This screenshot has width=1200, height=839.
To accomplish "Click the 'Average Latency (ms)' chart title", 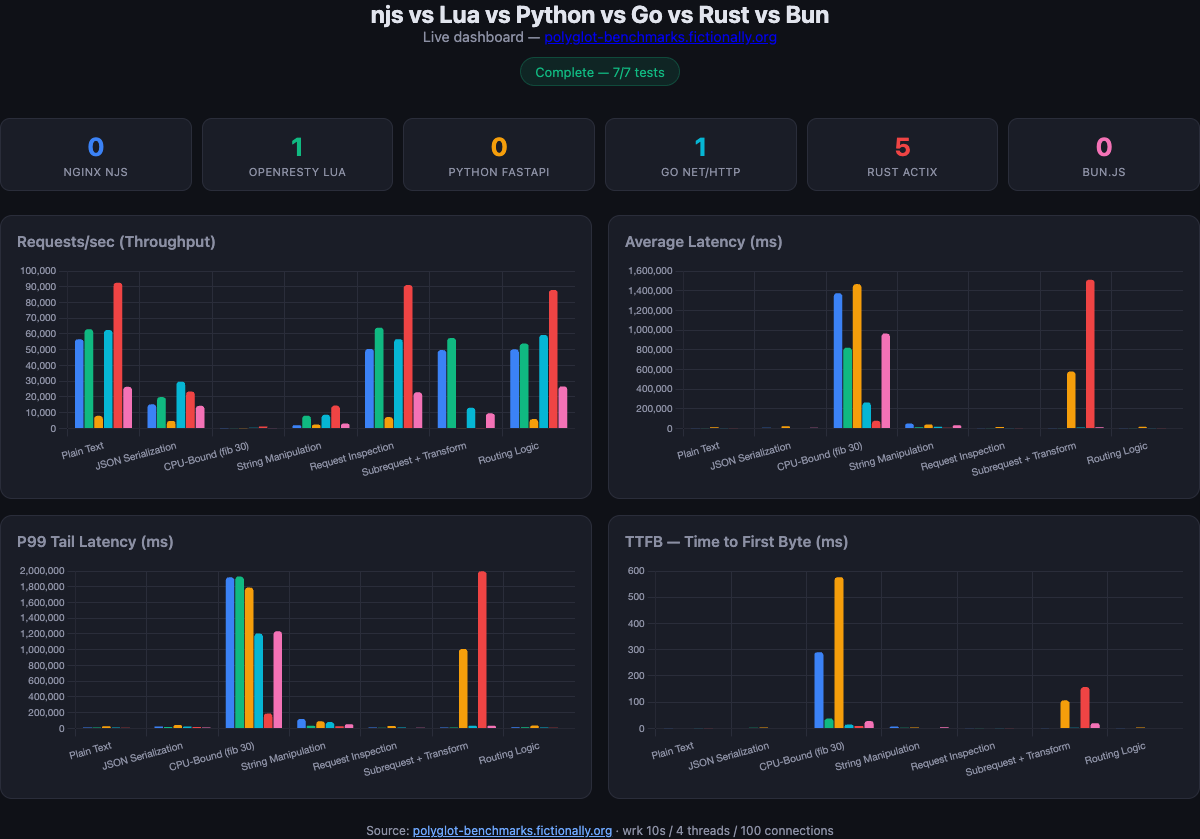I will [703, 241].
